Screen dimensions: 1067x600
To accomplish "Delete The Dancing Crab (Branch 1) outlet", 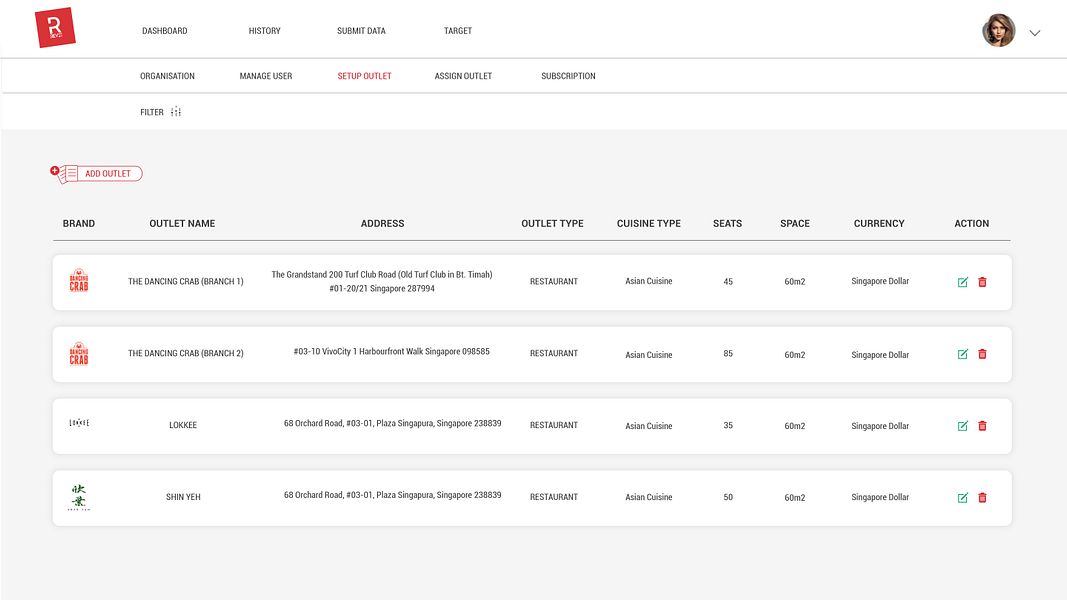I will 982,282.
